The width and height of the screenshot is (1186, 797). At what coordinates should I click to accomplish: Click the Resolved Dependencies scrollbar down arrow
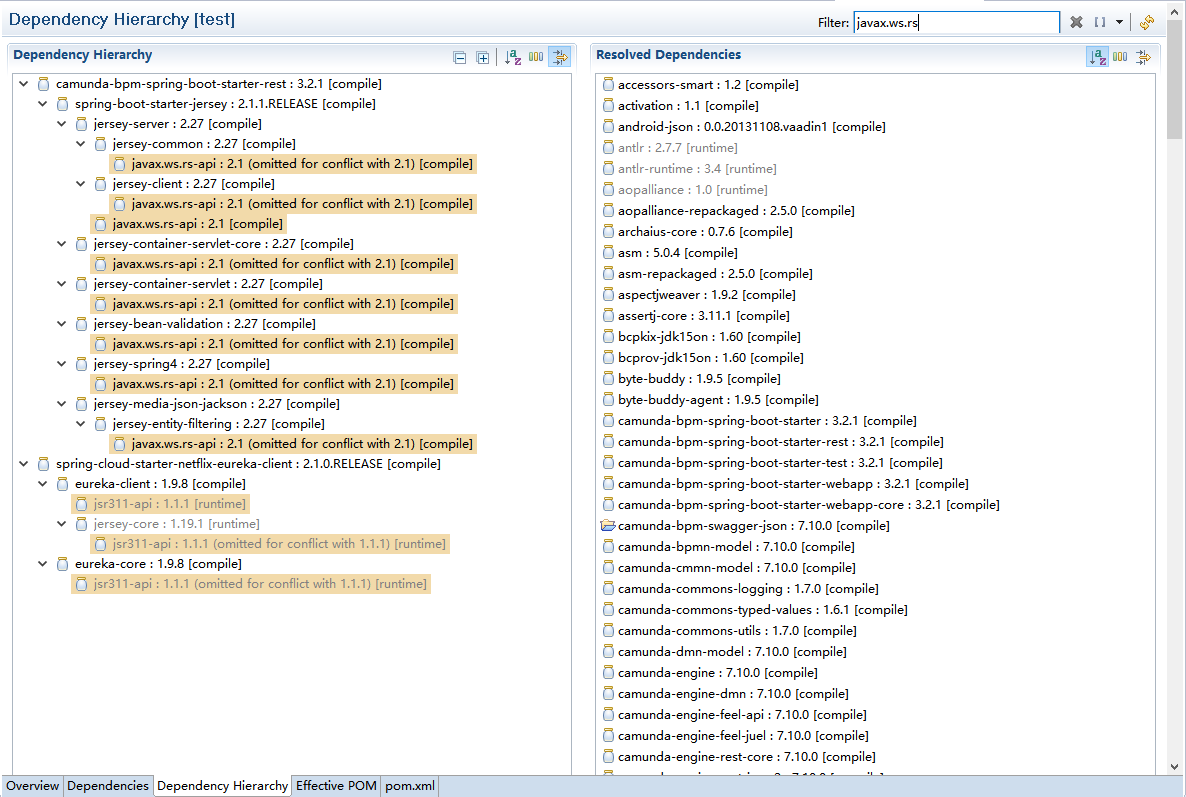[x=1174, y=766]
